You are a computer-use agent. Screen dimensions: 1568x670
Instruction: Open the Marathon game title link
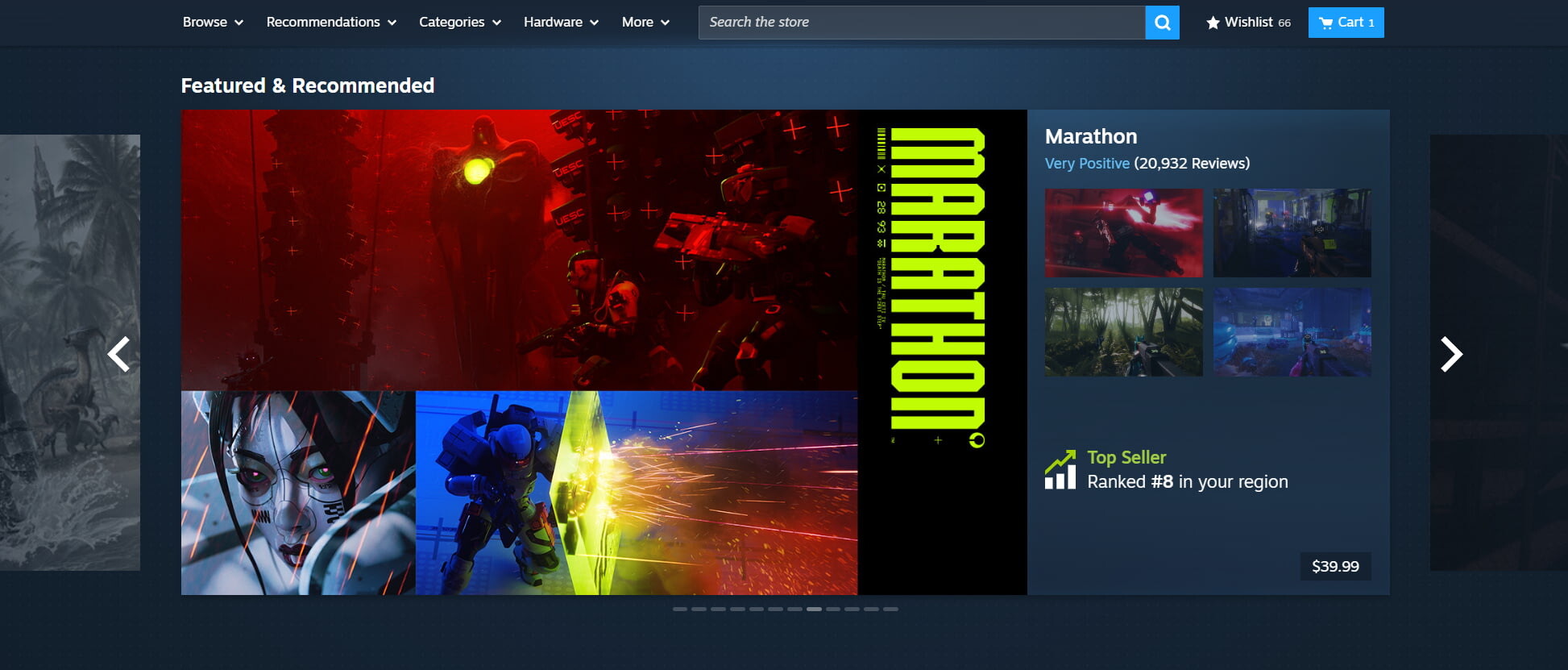pyautogui.click(x=1091, y=136)
